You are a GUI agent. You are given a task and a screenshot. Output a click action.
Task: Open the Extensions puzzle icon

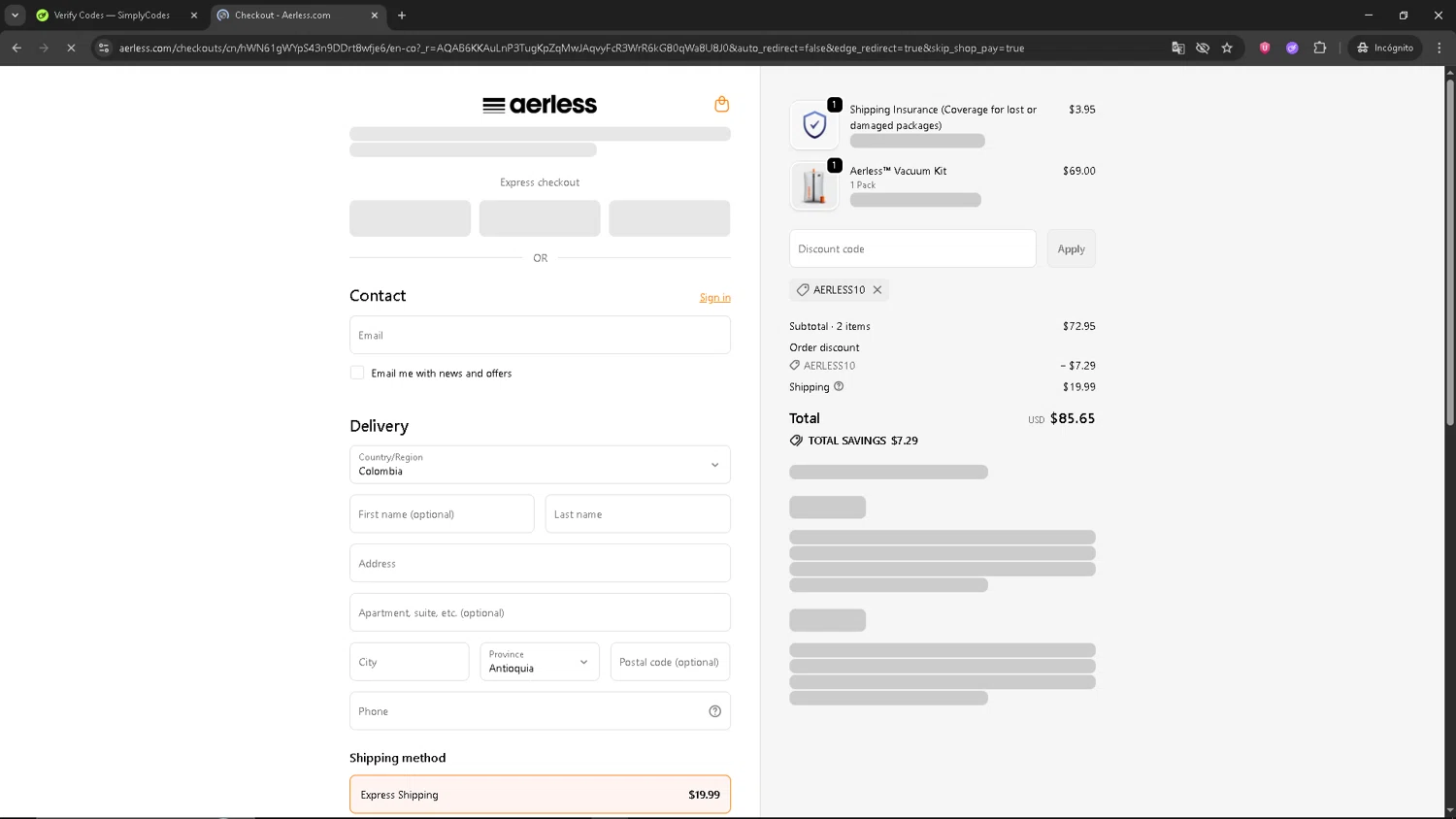coord(1319,48)
